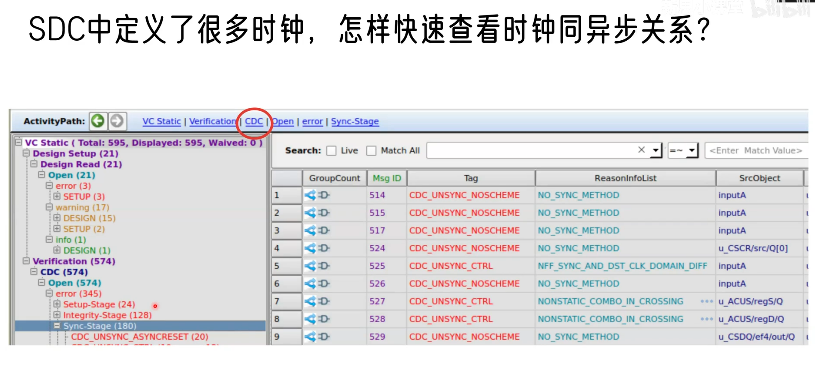
Task: Open the search field dropdown arrow
Action: point(655,151)
